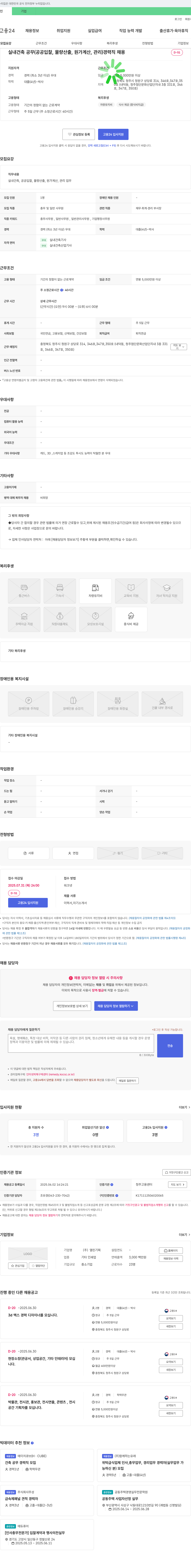The image size is (191, 1568).
Task: Click the 거짓구인광고 신고 button
Action: 176,1172
